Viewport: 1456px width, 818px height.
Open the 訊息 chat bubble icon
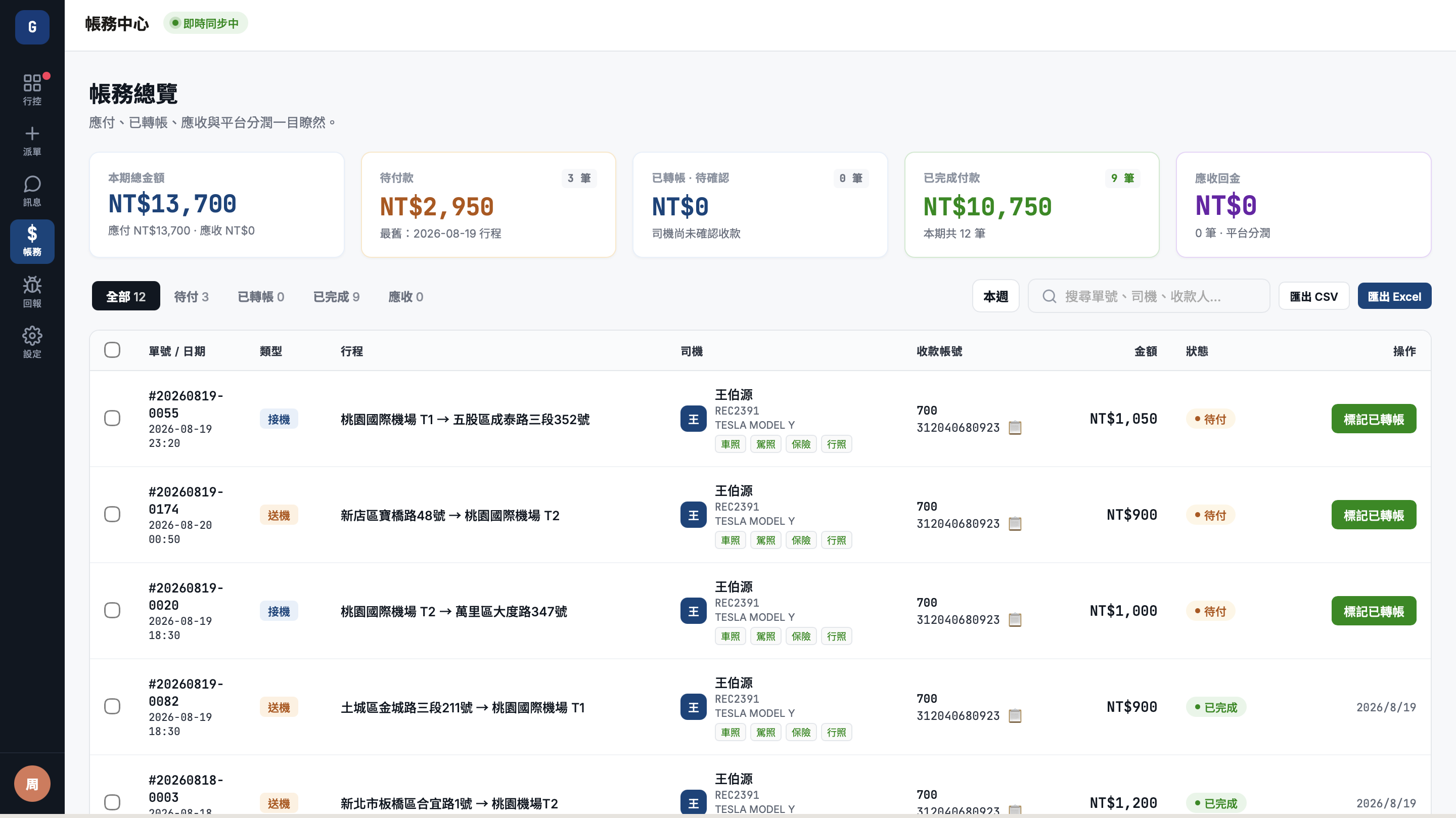tap(32, 191)
